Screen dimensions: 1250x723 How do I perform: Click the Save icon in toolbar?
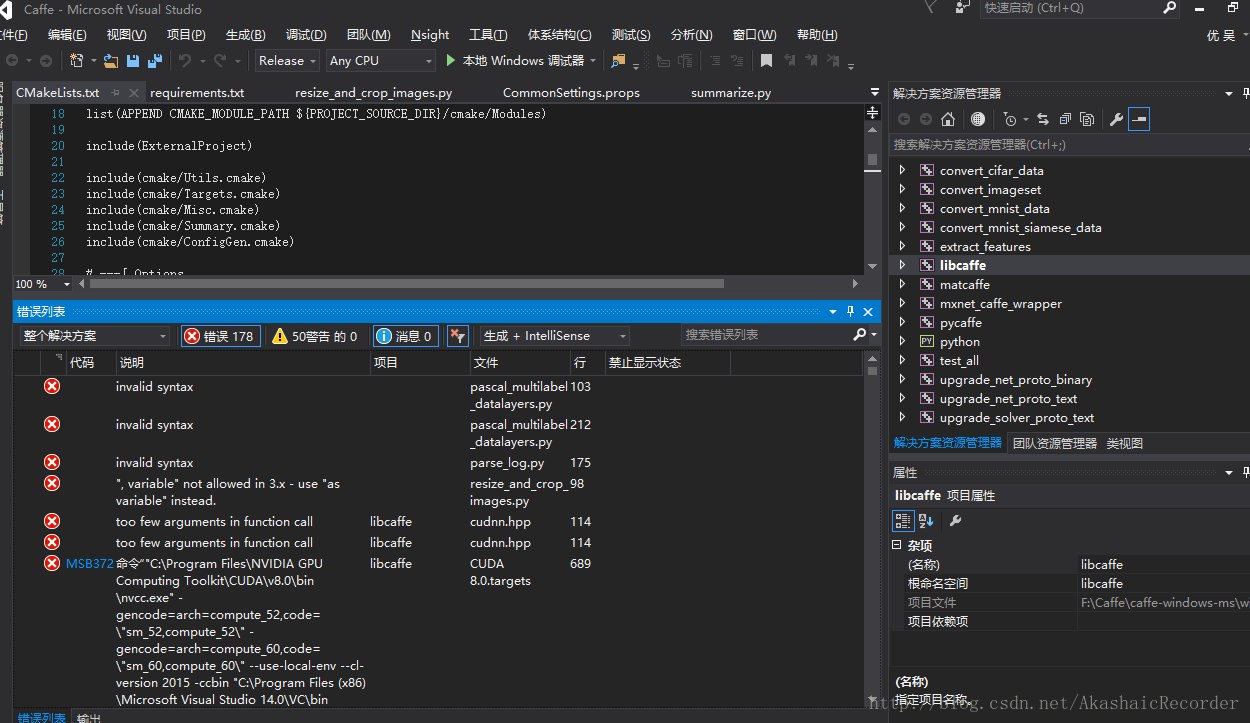(132, 61)
